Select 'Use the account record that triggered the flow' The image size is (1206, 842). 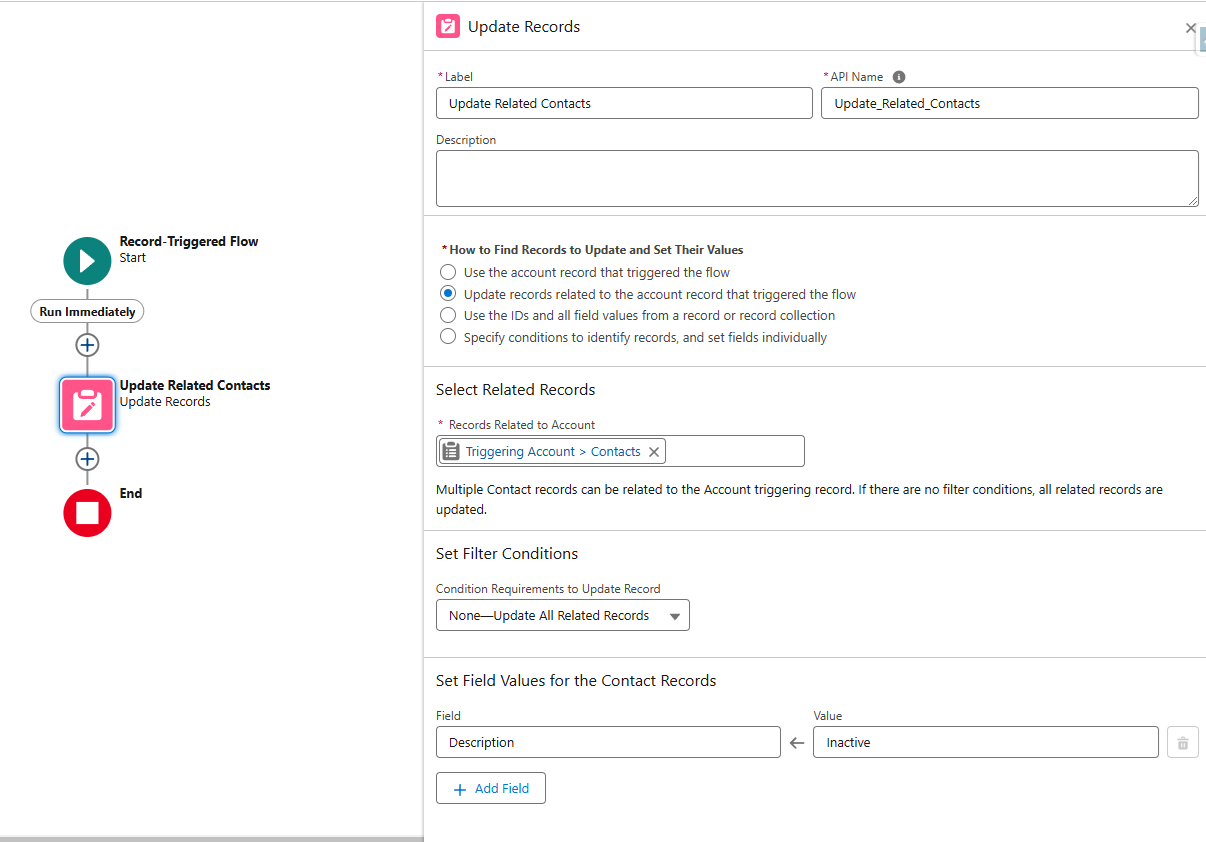point(448,272)
